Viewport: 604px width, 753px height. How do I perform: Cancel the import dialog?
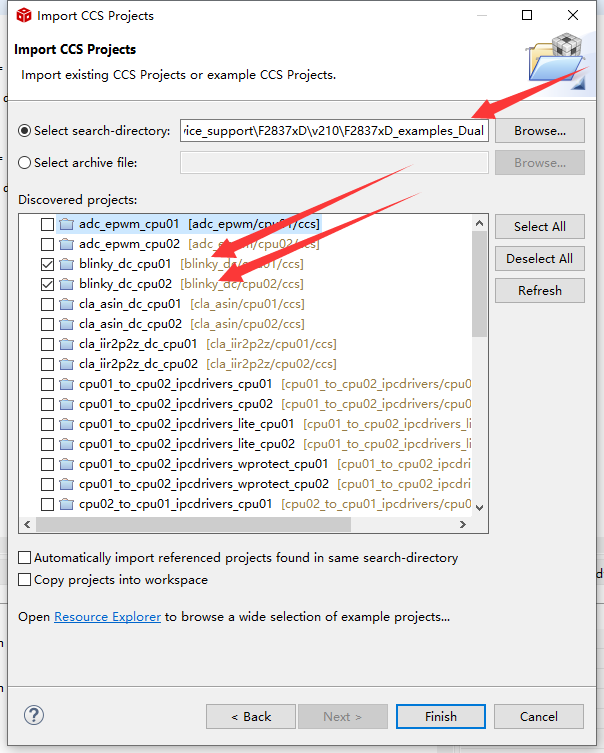tap(539, 717)
